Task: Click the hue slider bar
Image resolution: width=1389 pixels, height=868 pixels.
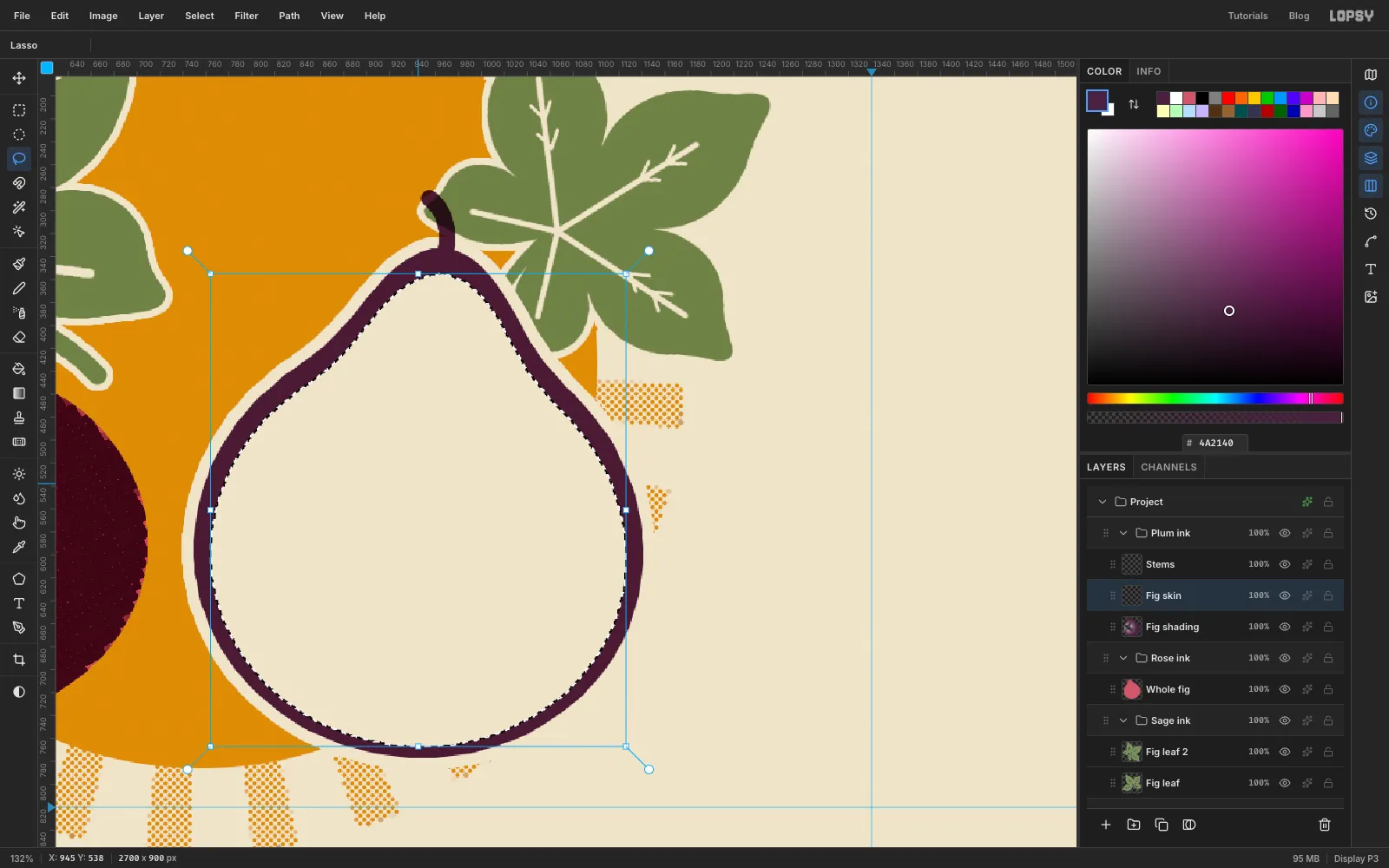Action: [x=1215, y=398]
